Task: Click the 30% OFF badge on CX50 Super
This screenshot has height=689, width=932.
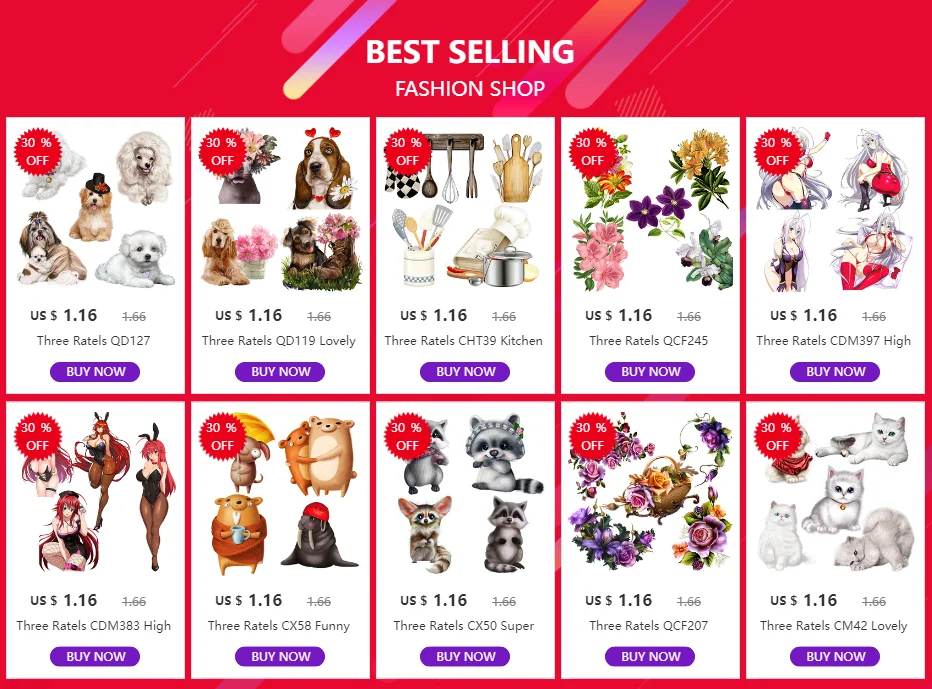Action: click(x=407, y=436)
